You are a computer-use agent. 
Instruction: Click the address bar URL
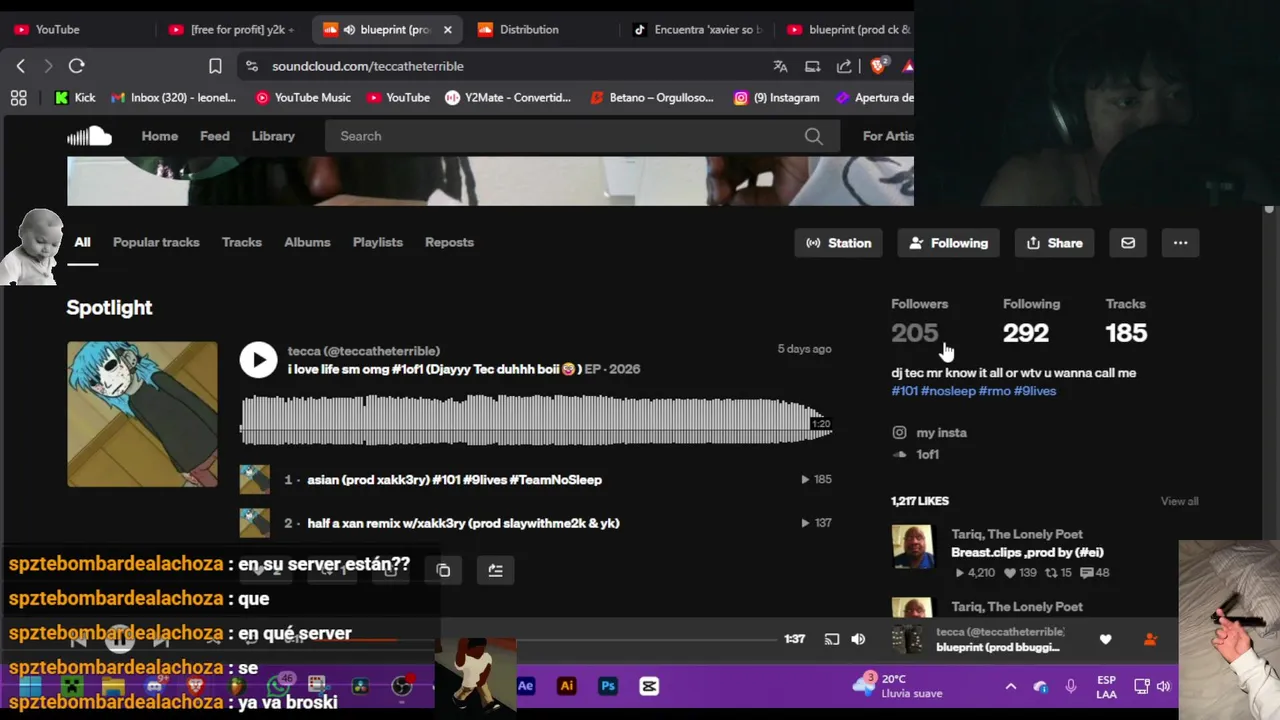[368, 66]
